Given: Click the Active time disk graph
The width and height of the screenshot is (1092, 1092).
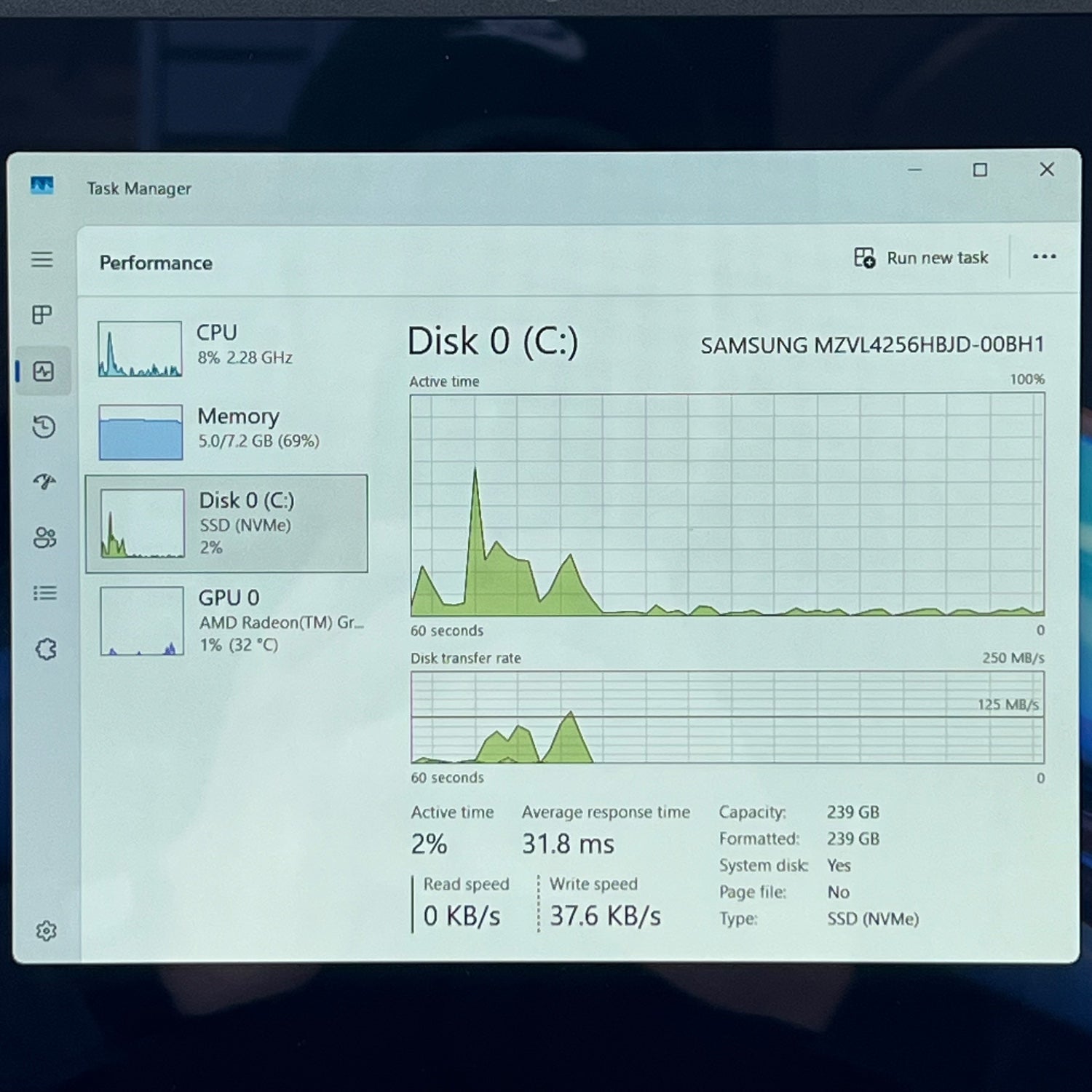Looking at the screenshot, I should click(727, 505).
